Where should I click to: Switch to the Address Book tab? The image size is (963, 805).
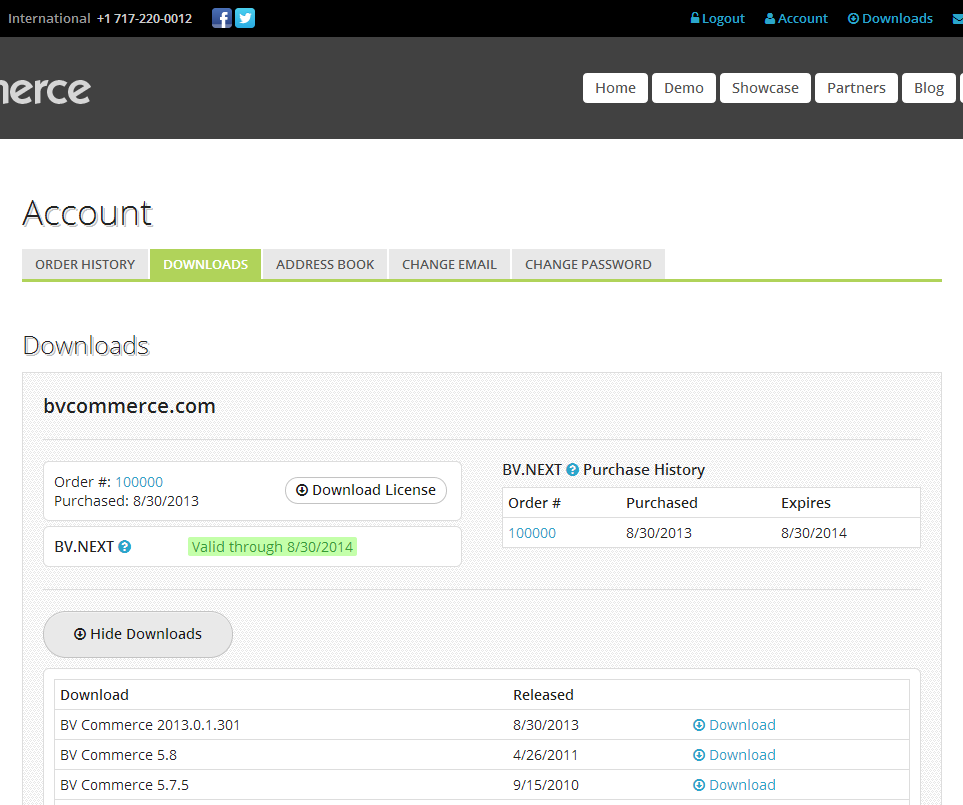click(x=325, y=265)
